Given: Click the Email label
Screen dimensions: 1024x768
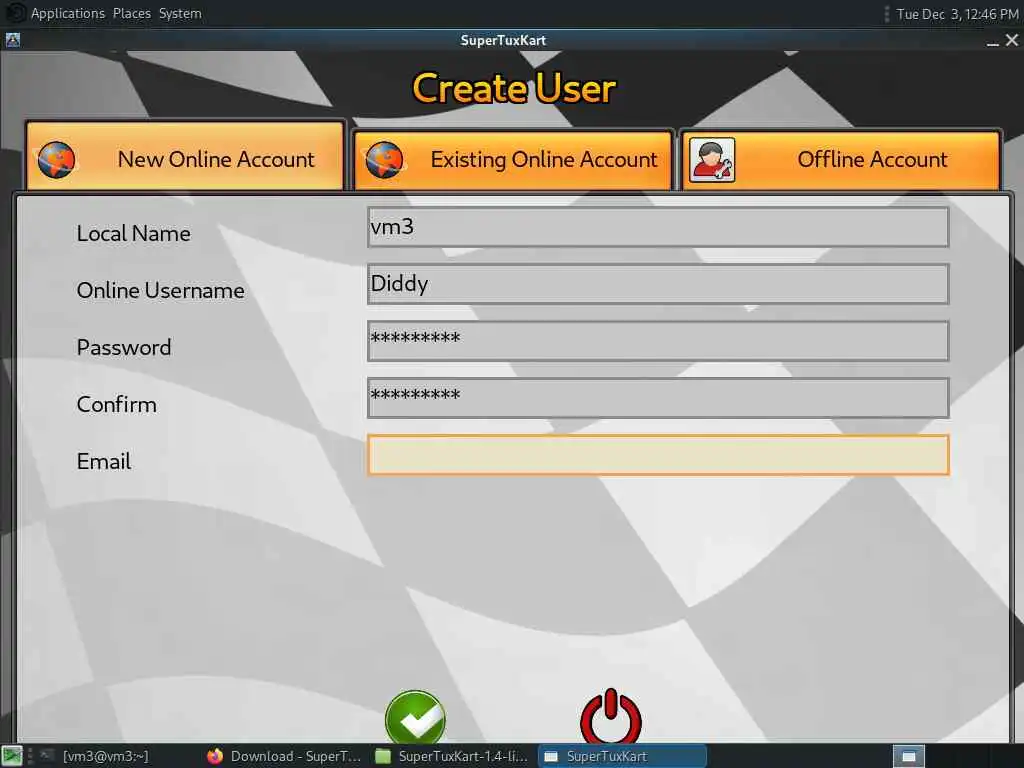Looking at the screenshot, I should point(104,461).
